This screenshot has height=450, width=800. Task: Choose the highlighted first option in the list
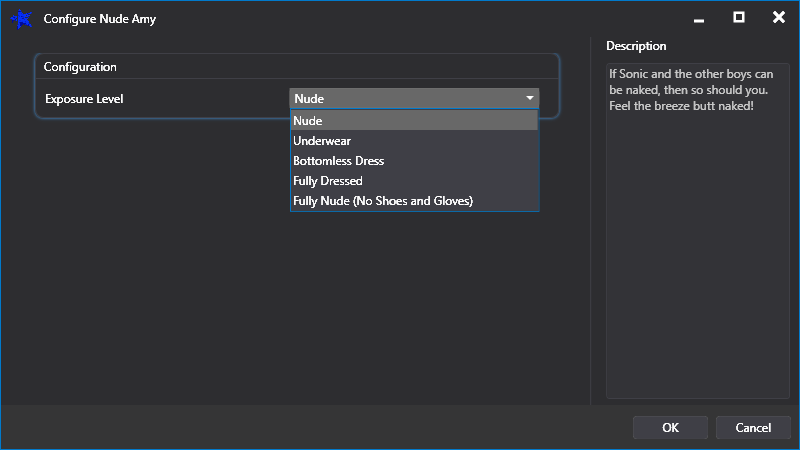pos(414,121)
